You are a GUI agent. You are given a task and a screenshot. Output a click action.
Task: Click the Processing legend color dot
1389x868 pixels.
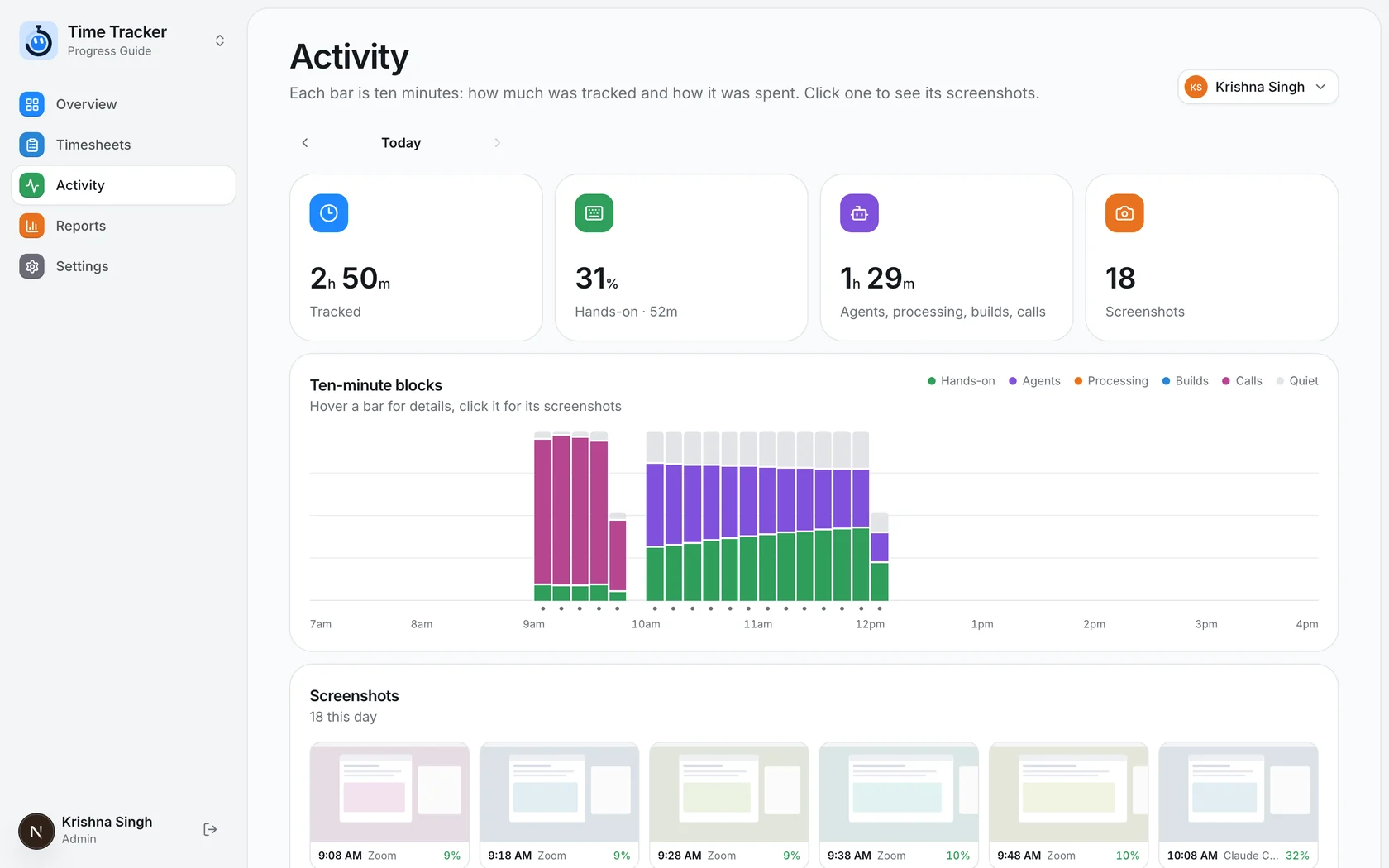click(1078, 381)
